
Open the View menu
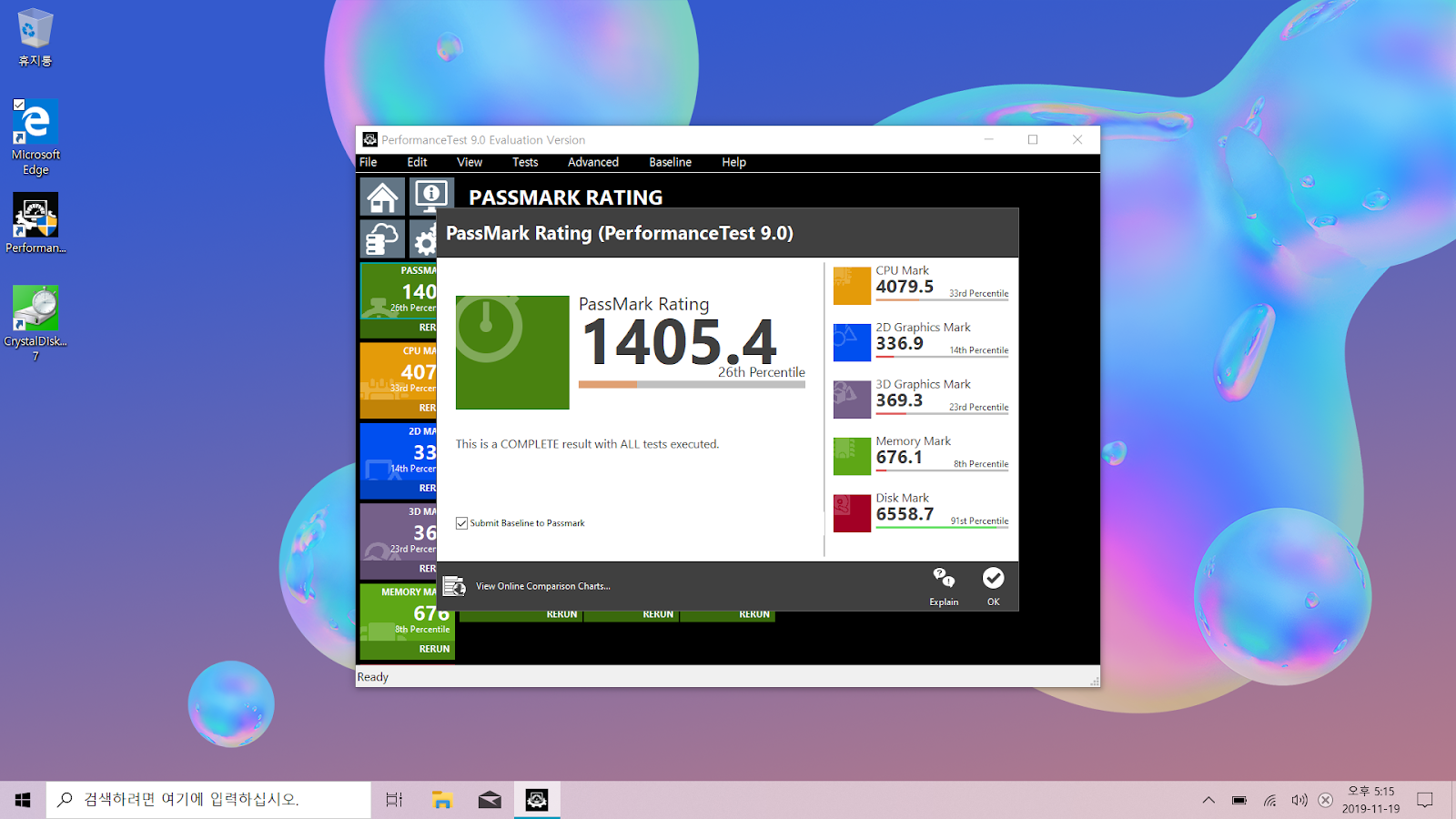pos(470,162)
